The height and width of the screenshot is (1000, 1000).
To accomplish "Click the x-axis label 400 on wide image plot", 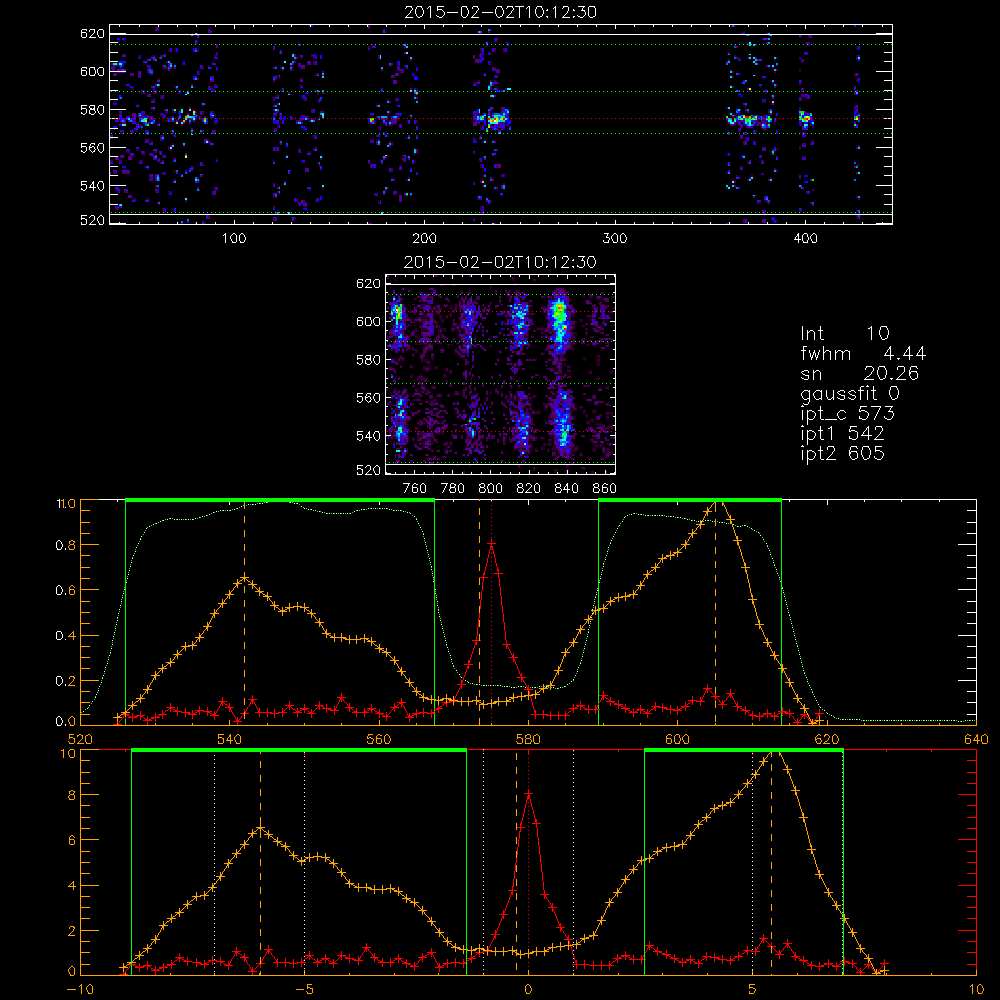I will click(805, 239).
